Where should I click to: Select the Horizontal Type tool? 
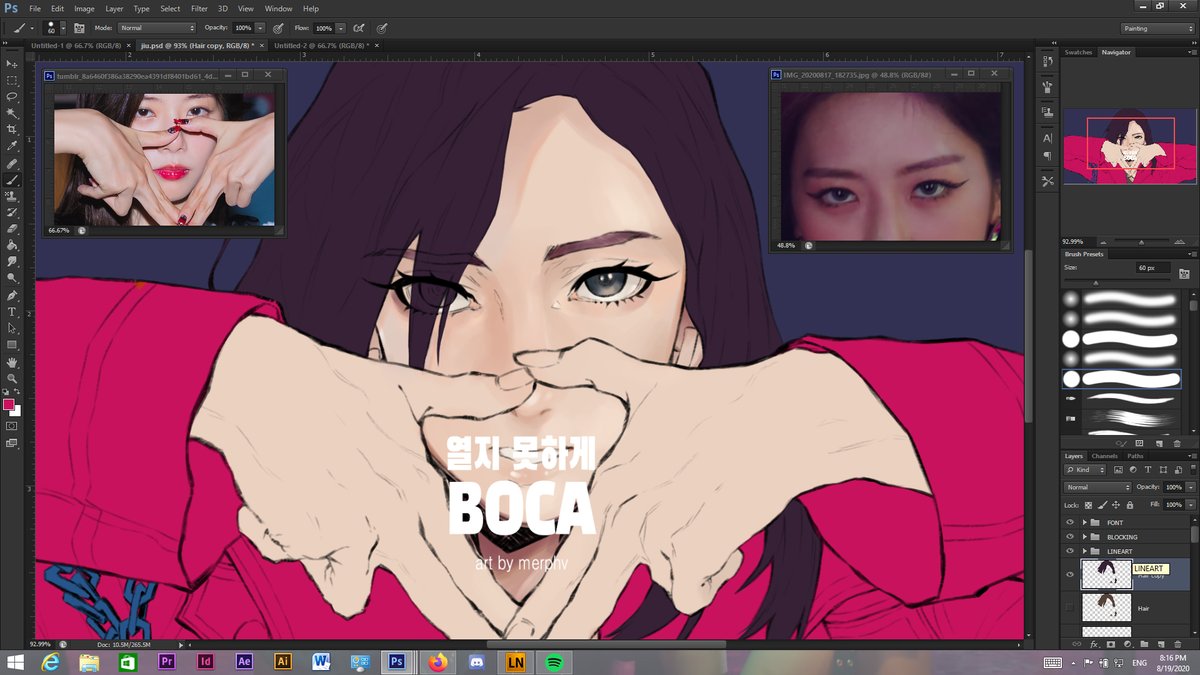coord(12,312)
